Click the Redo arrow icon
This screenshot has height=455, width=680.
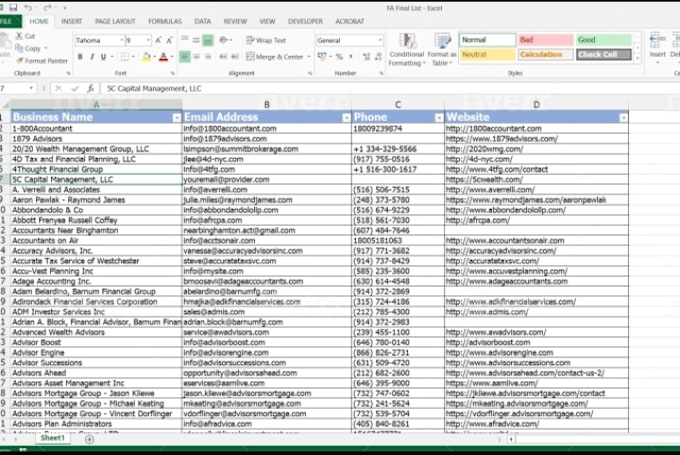point(47,7)
